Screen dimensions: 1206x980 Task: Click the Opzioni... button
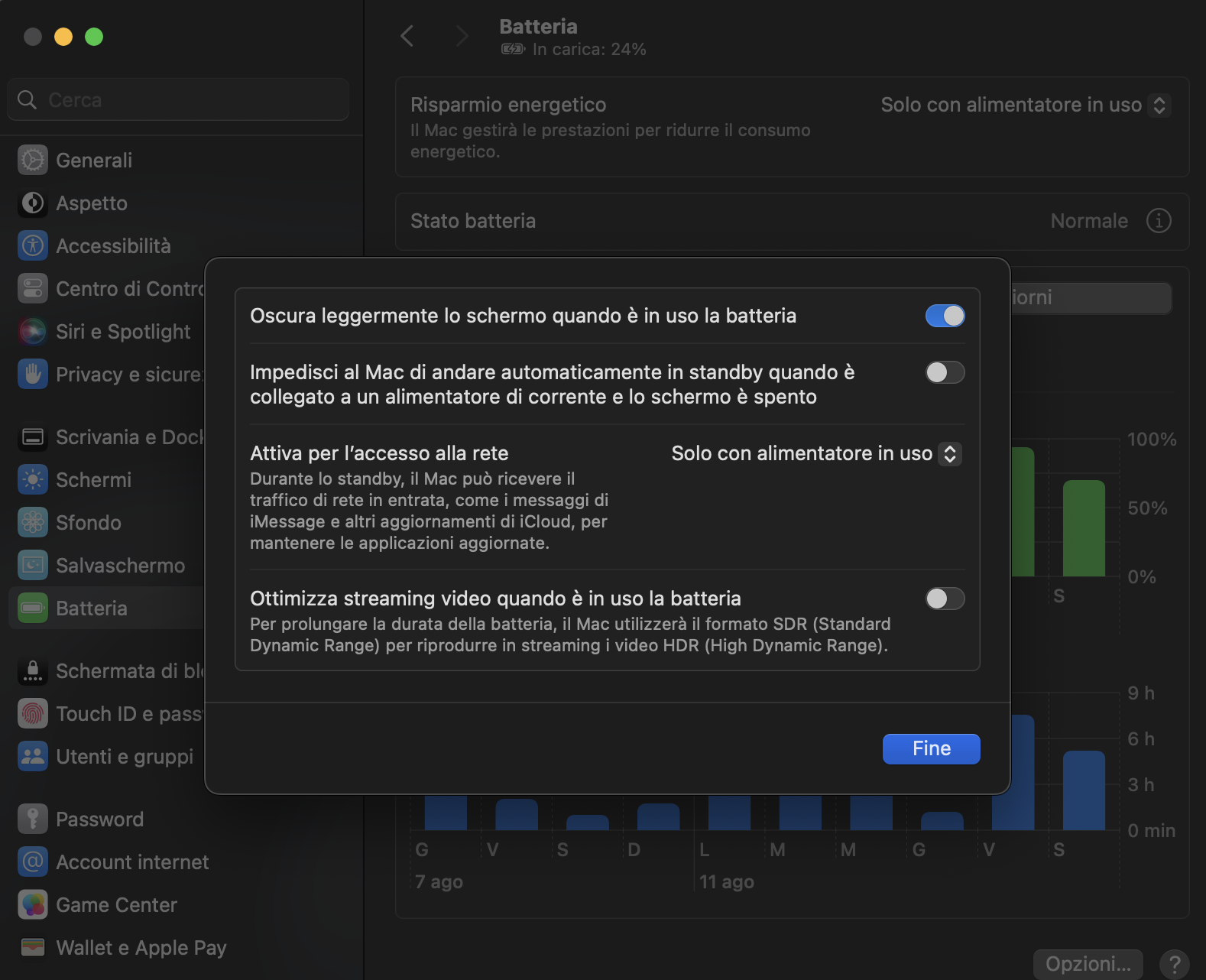click(1088, 964)
